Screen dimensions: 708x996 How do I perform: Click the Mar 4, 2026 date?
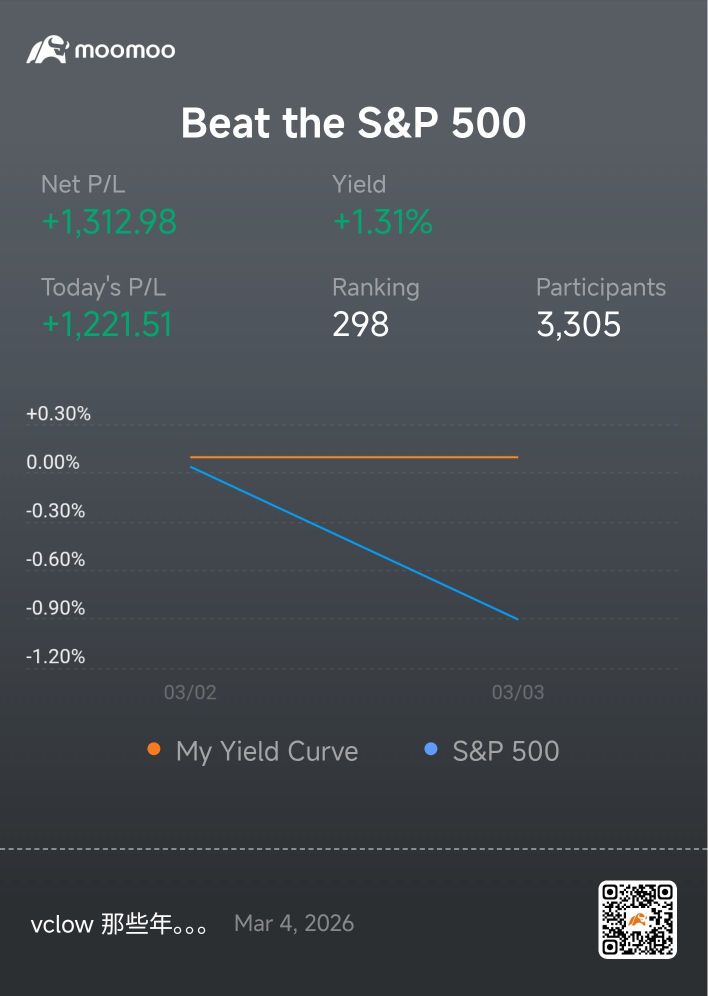point(294,923)
